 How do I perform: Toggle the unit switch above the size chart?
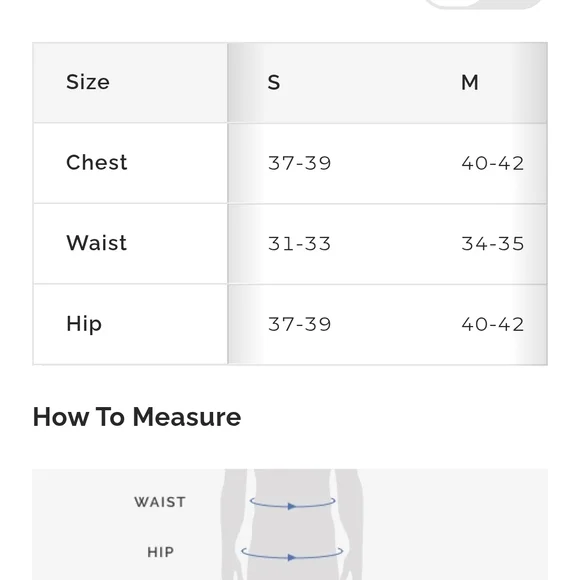coord(484,4)
